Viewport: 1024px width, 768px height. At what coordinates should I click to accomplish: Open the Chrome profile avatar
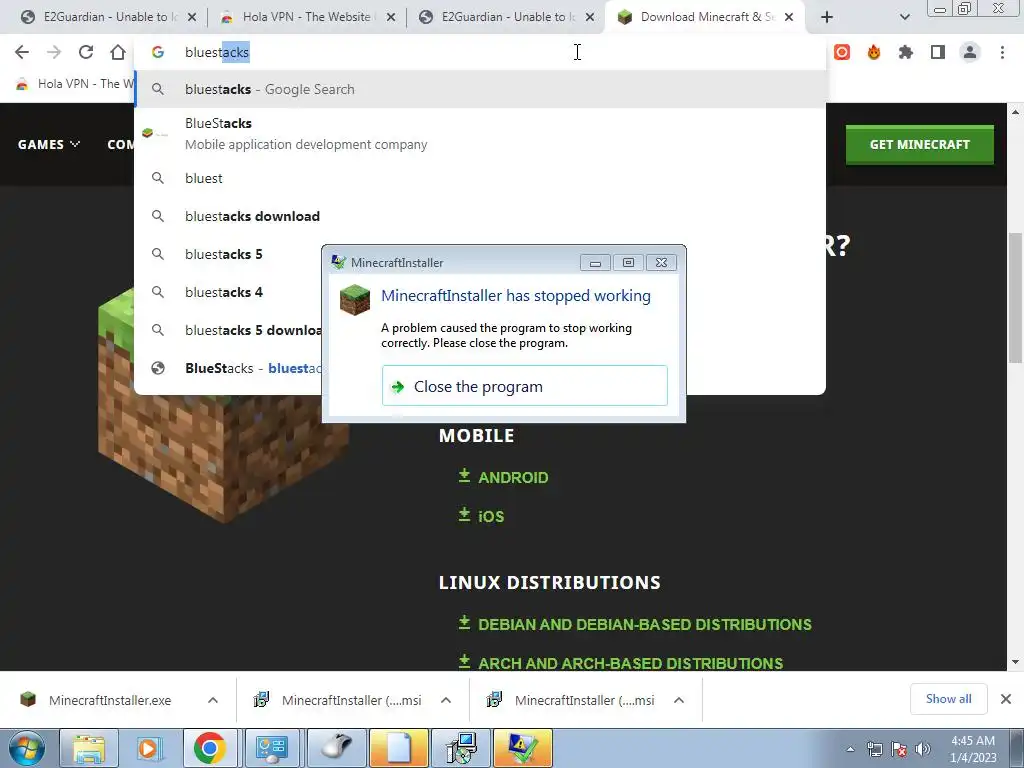tap(970, 52)
